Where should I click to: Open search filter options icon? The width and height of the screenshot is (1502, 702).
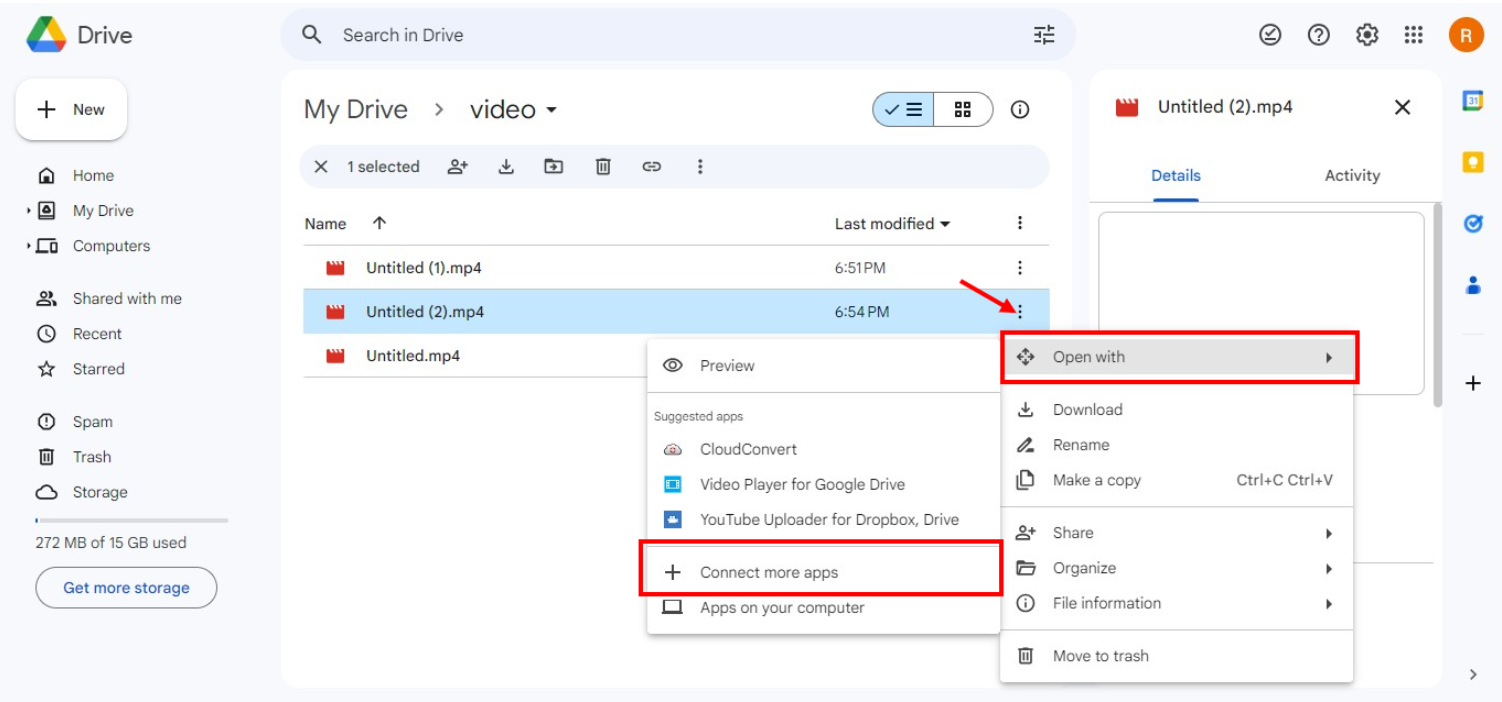(1044, 35)
